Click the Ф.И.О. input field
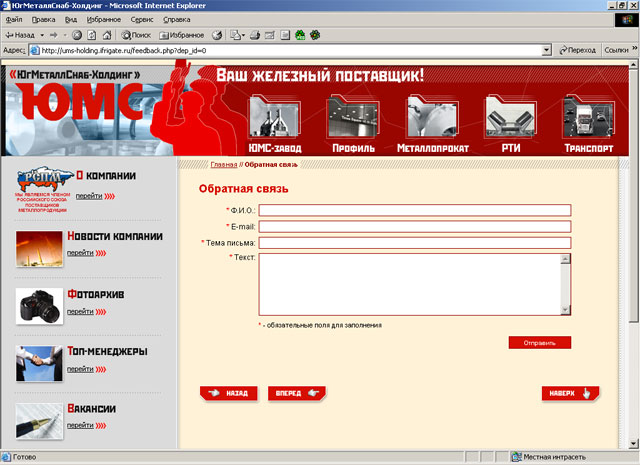Image resolution: width=640 pixels, height=465 pixels. (415, 210)
